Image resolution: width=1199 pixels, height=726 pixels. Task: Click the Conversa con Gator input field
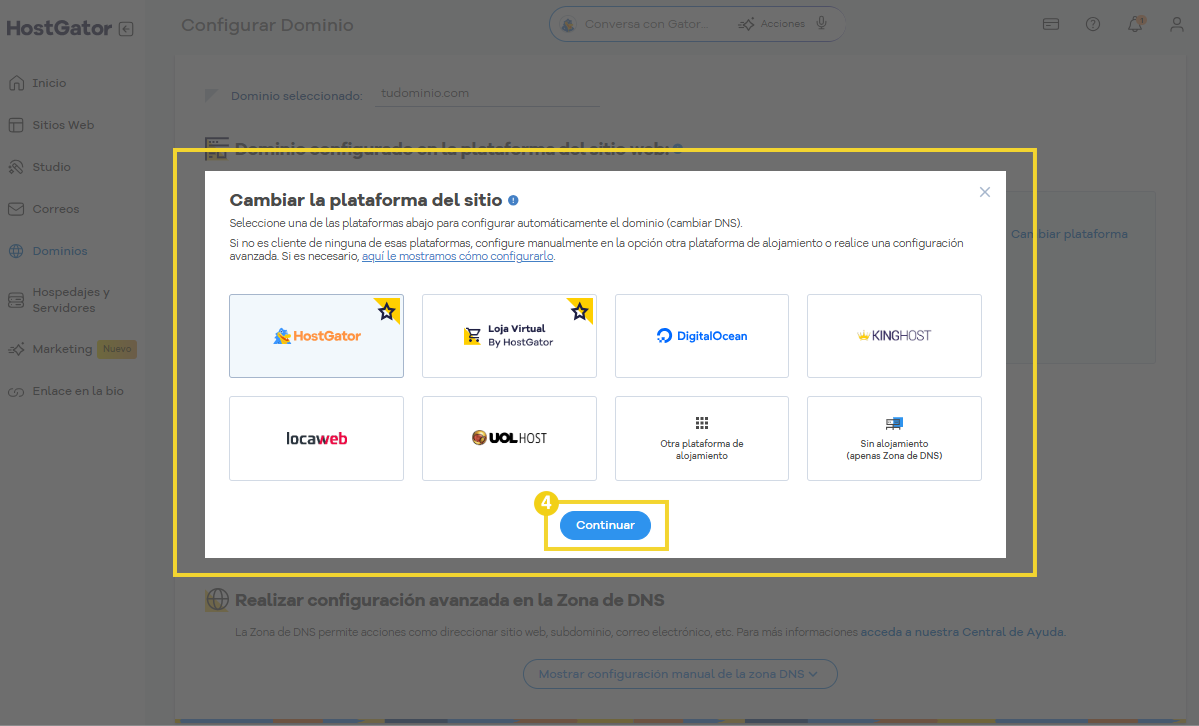click(x=645, y=24)
